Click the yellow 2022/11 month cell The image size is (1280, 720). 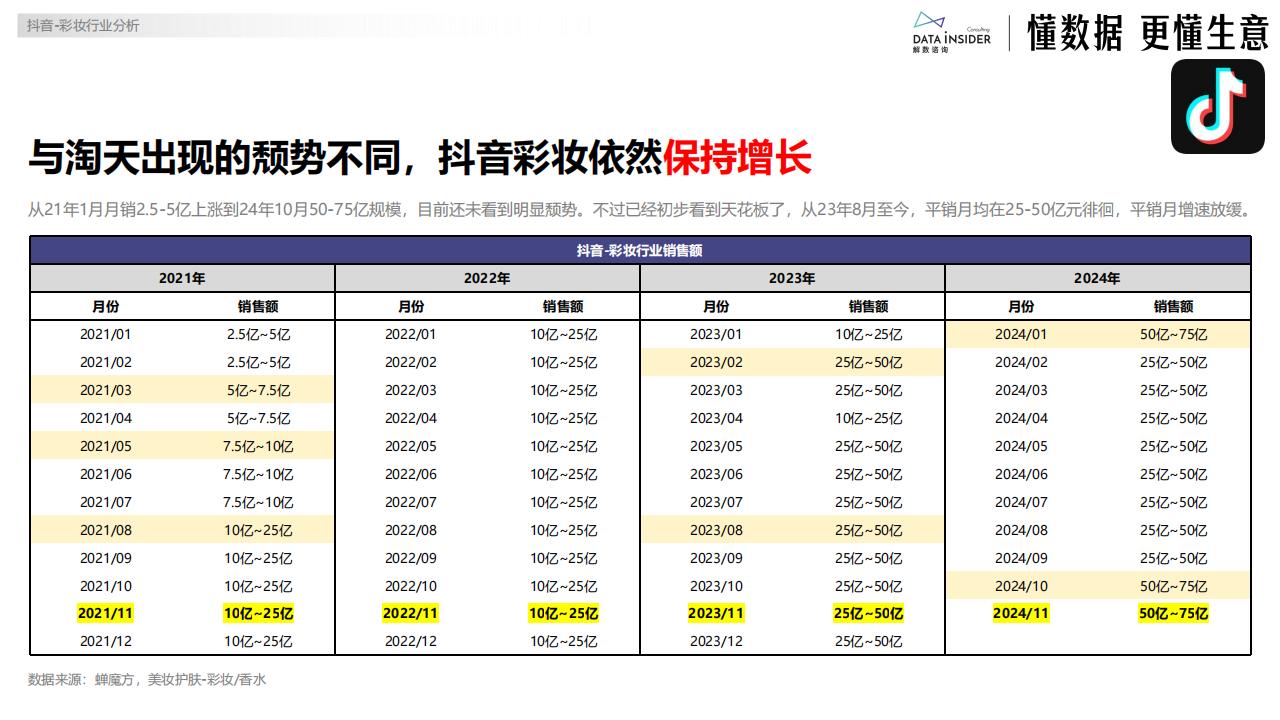tap(411, 613)
